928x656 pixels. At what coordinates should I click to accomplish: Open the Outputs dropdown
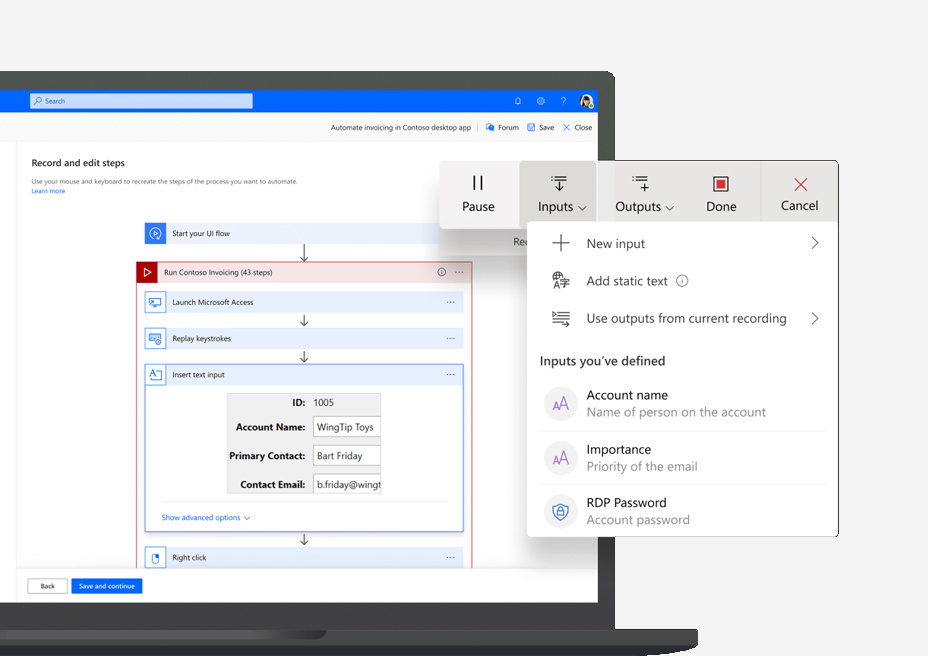pos(643,194)
